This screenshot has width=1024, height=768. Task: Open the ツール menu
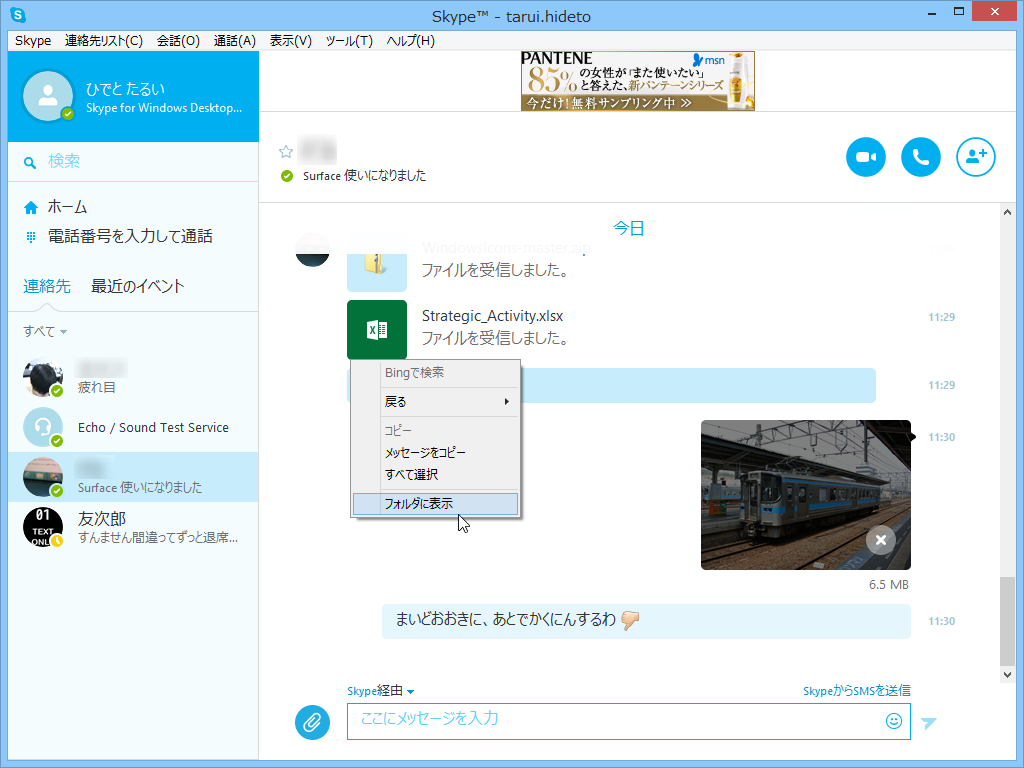(x=347, y=41)
